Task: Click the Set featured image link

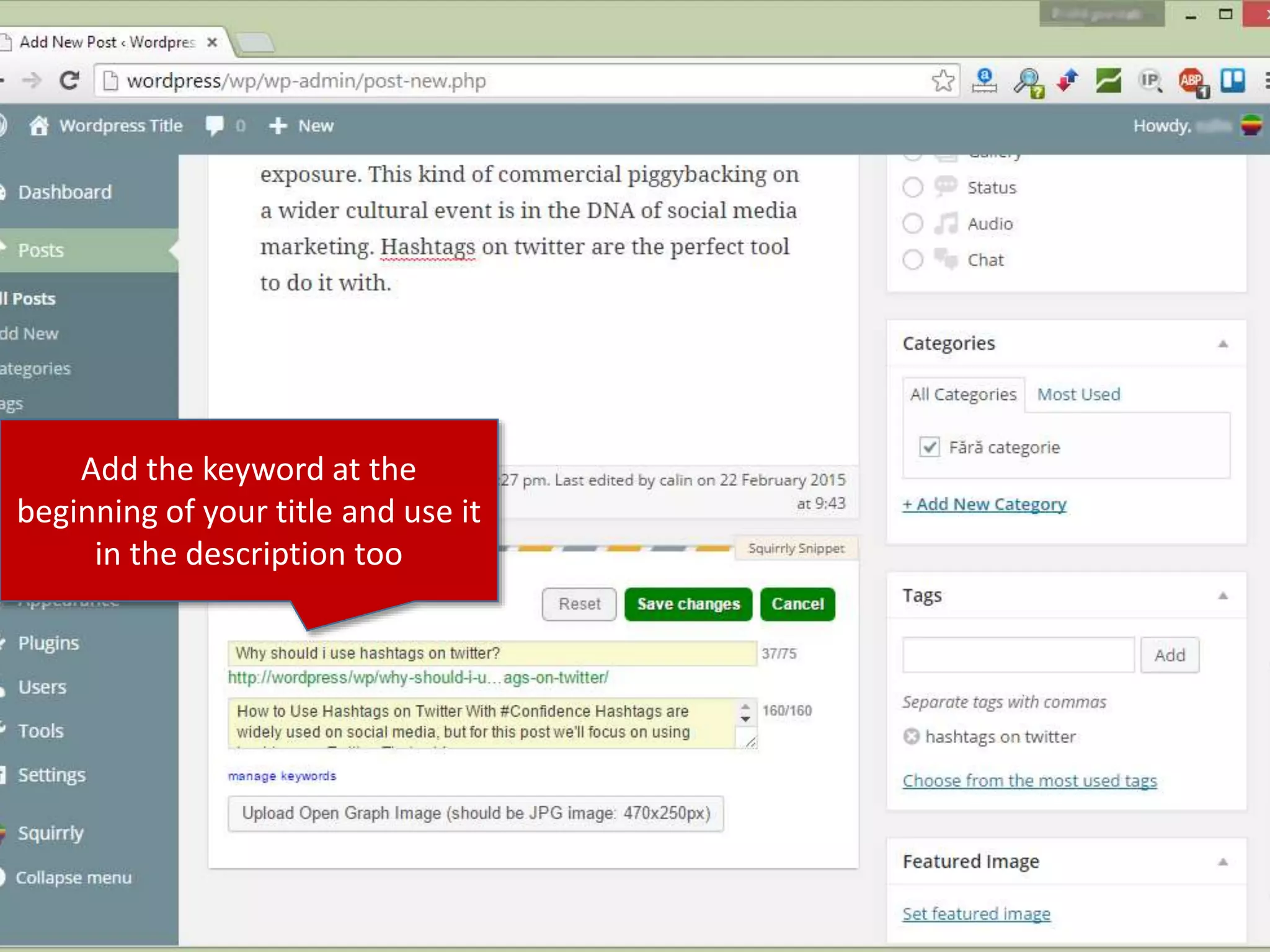Action: 977,914
